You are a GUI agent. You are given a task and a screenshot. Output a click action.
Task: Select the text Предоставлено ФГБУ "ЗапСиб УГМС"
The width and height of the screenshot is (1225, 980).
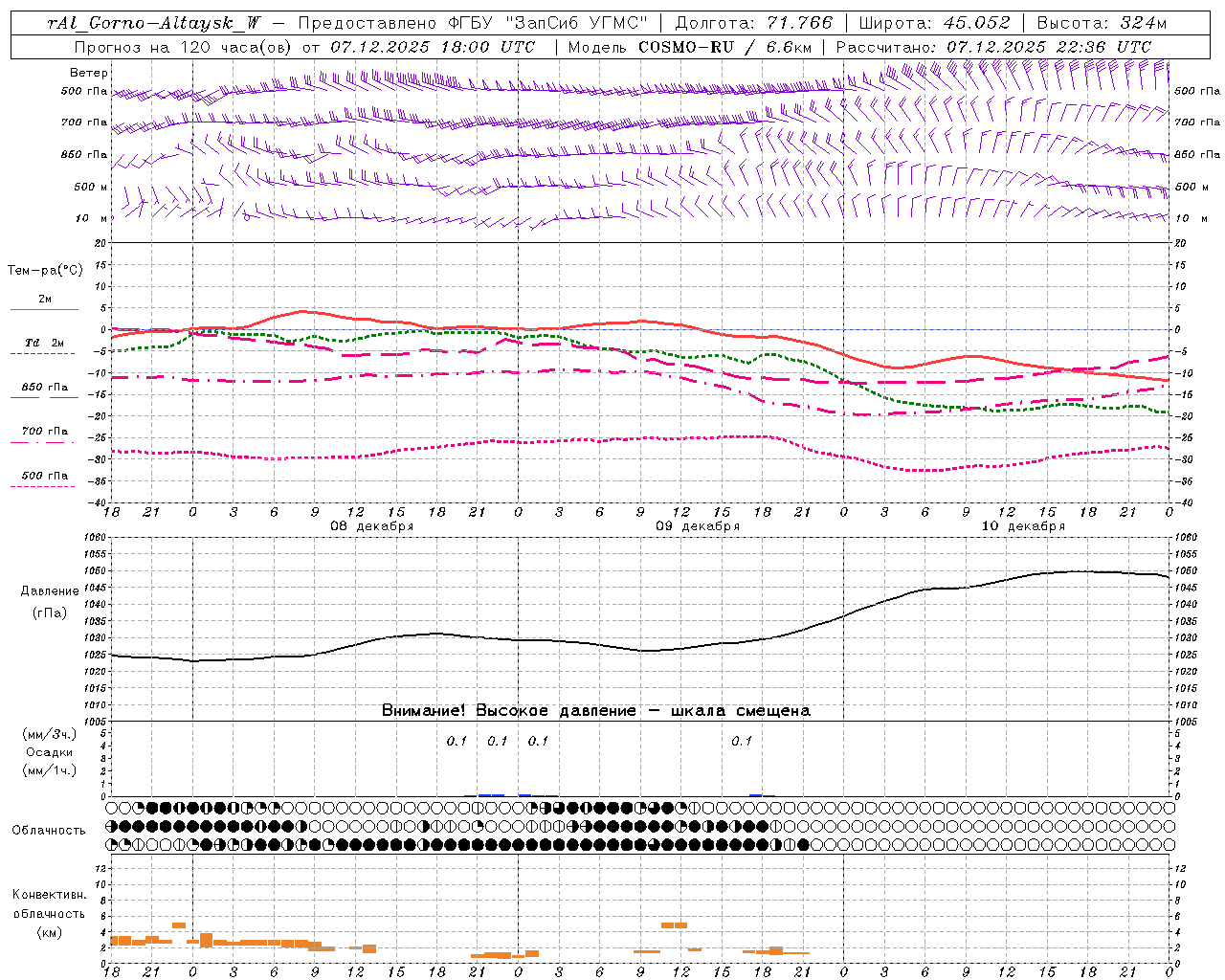(473, 23)
